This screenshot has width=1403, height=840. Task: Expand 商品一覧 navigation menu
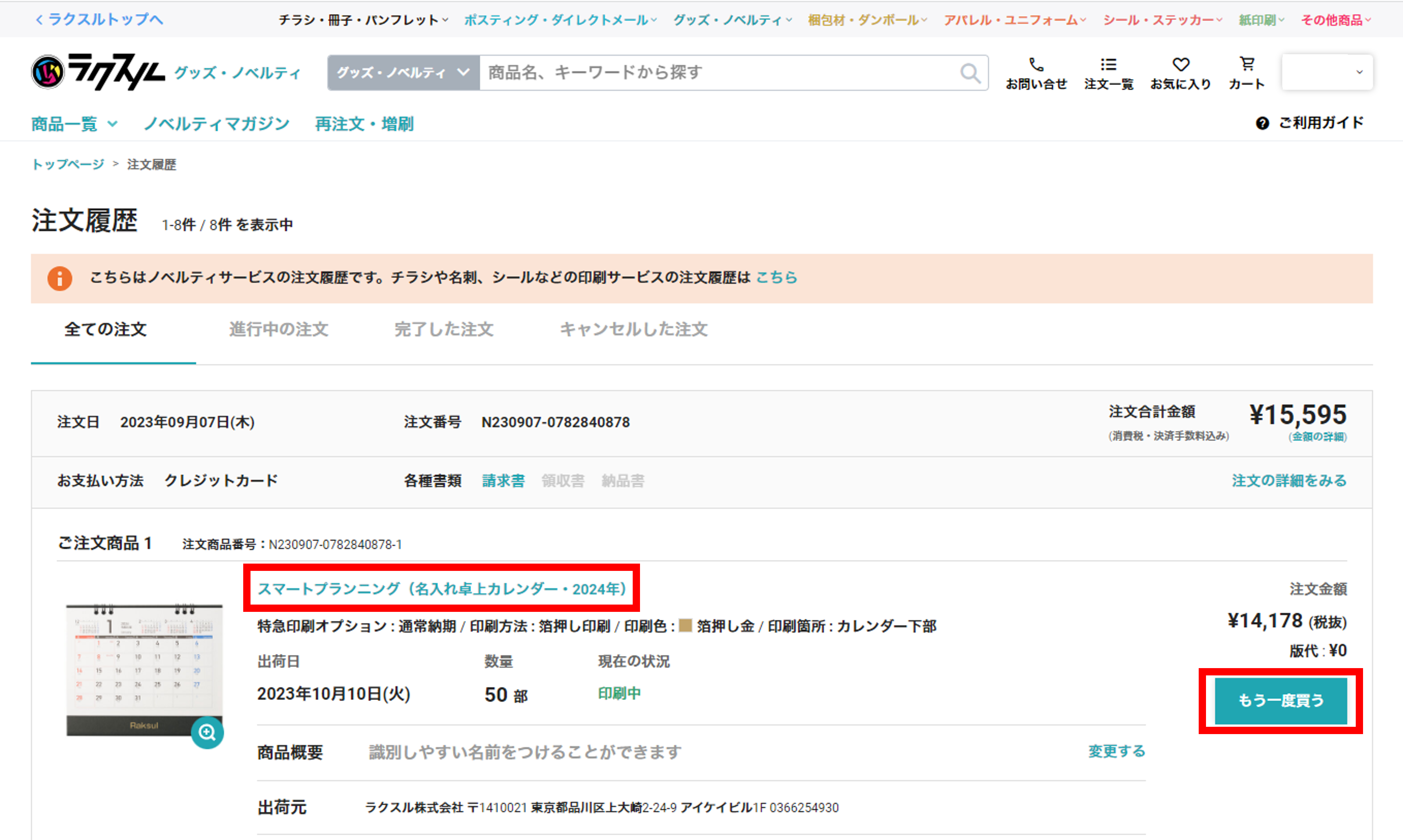click(74, 124)
